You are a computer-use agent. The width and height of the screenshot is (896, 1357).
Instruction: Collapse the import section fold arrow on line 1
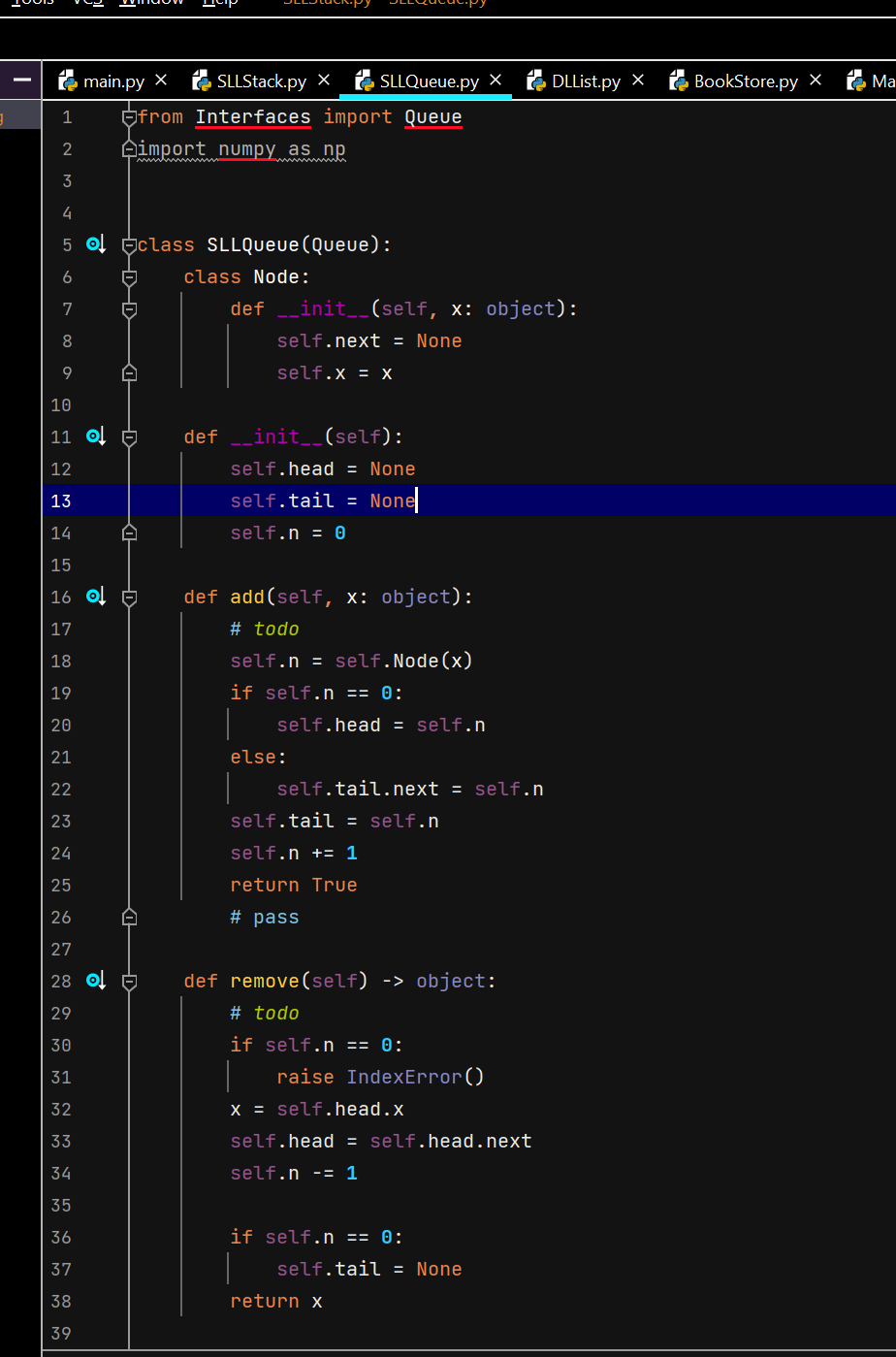(x=129, y=115)
